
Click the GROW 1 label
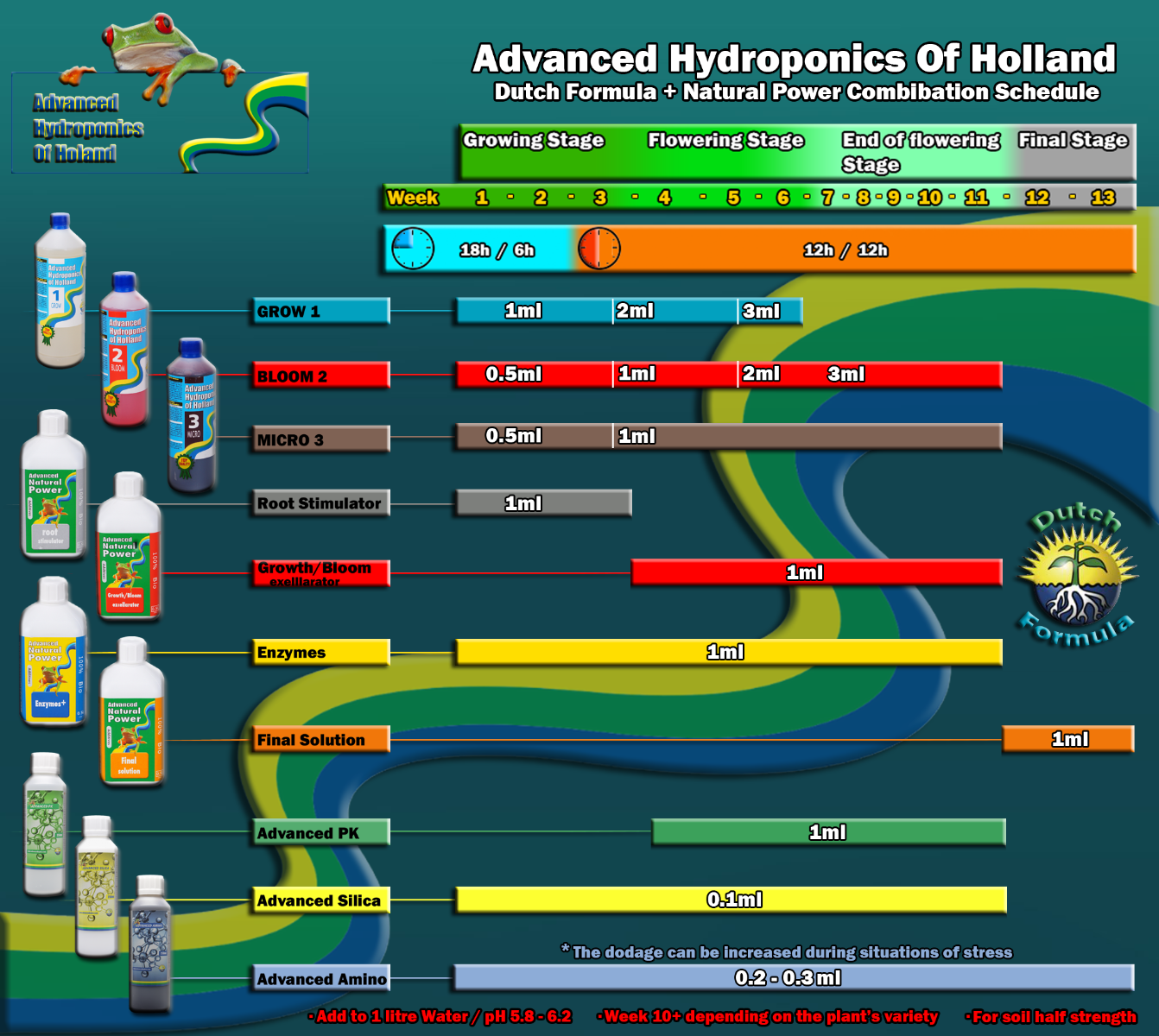coord(320,312)
